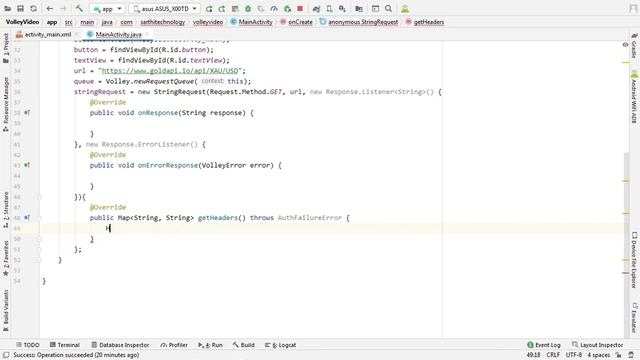Open the Favorites sidebar panel
640x360 pixels.
6,258
